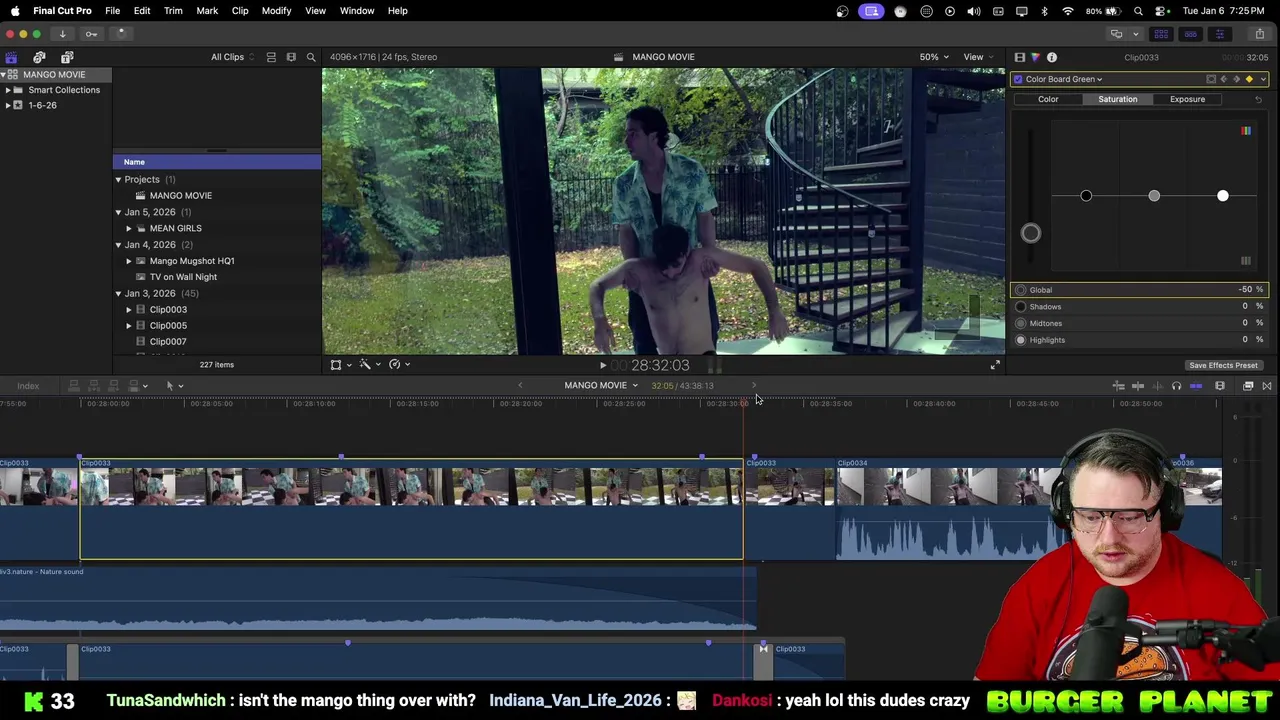Switch to the Color tab
This screenshot has height=720, width=1280.
click(1048, 99)
